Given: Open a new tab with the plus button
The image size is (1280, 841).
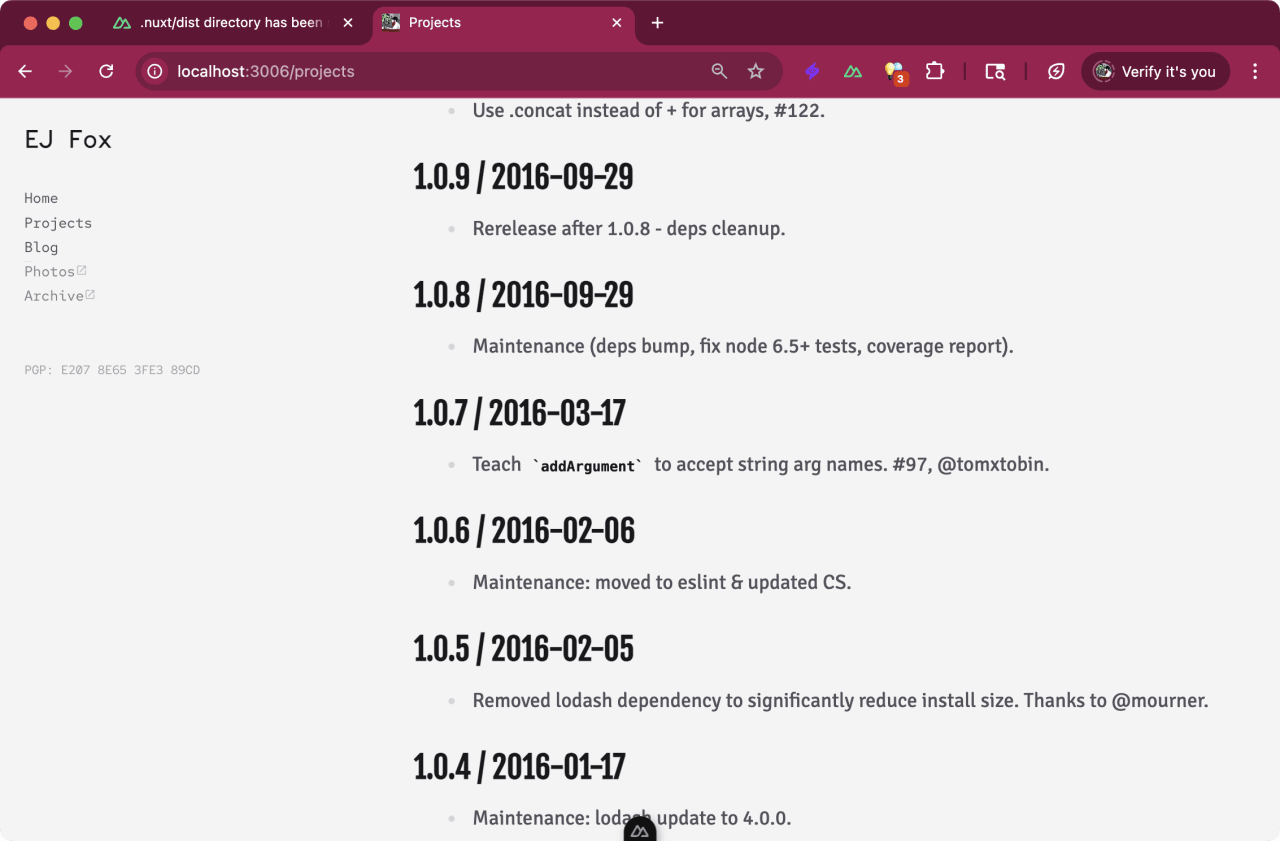Looking at the screenshot, I should 657,22.
